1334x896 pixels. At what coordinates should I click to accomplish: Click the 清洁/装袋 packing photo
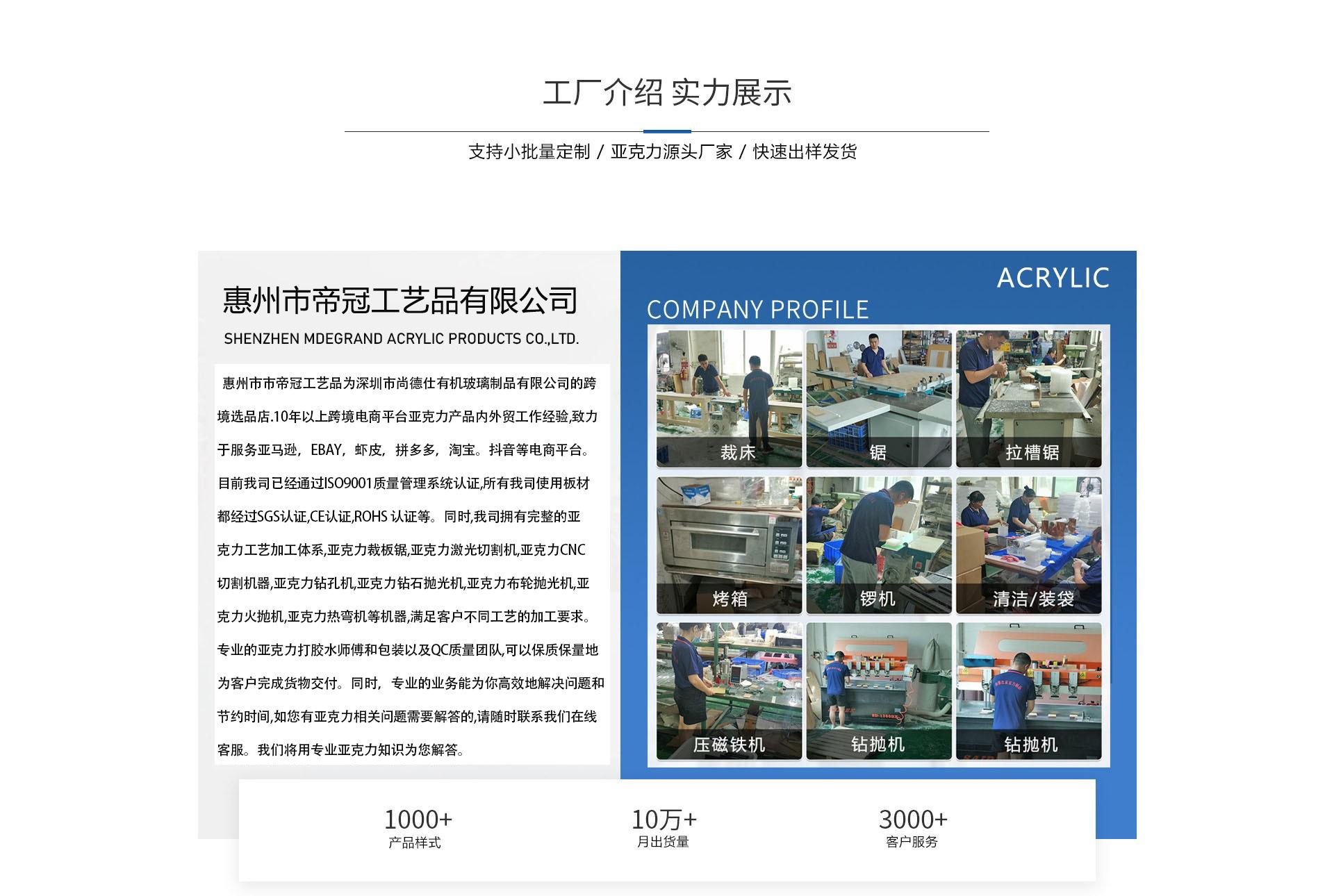point(1028,545)
